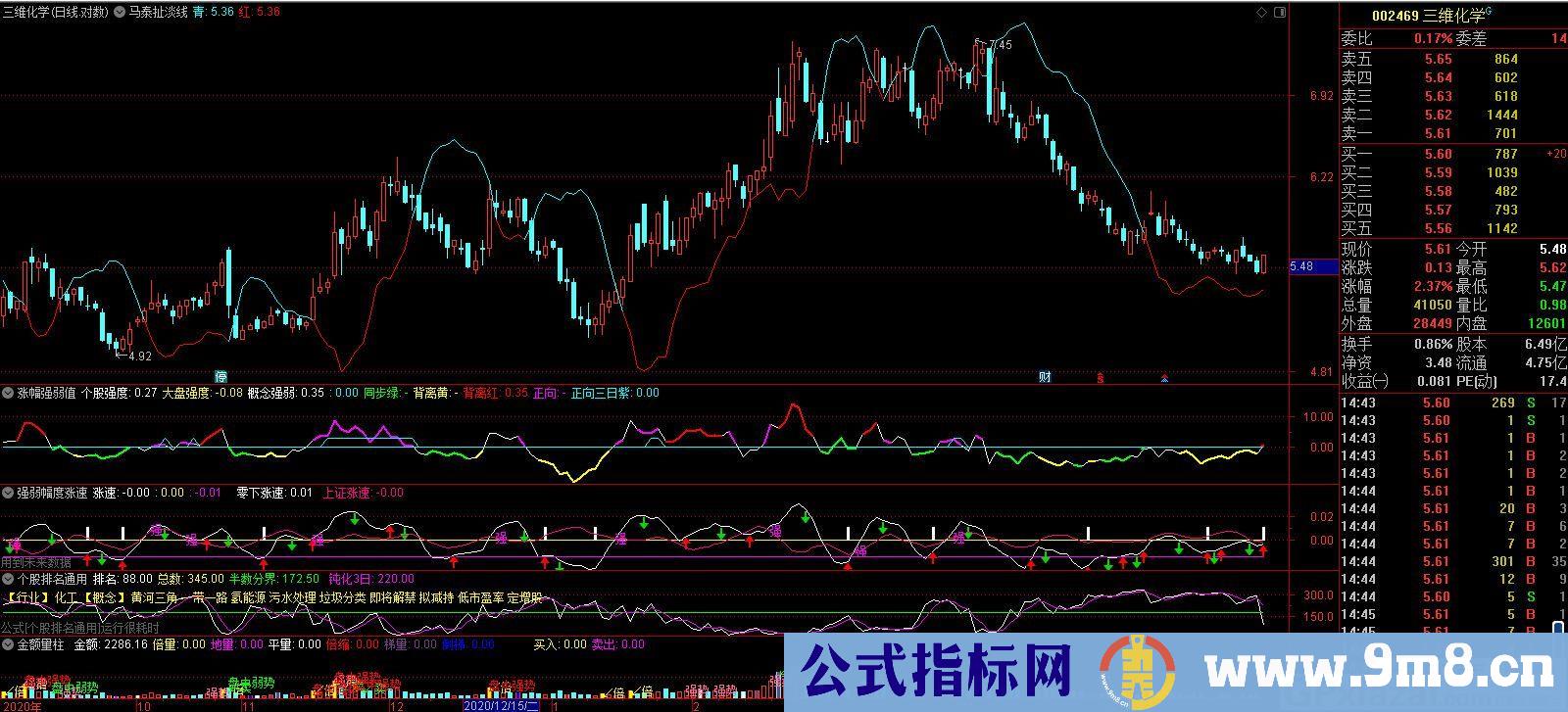Click the 今开 5.48 value
This screenshot has height=712, width=1568.
click(1552, 250)
